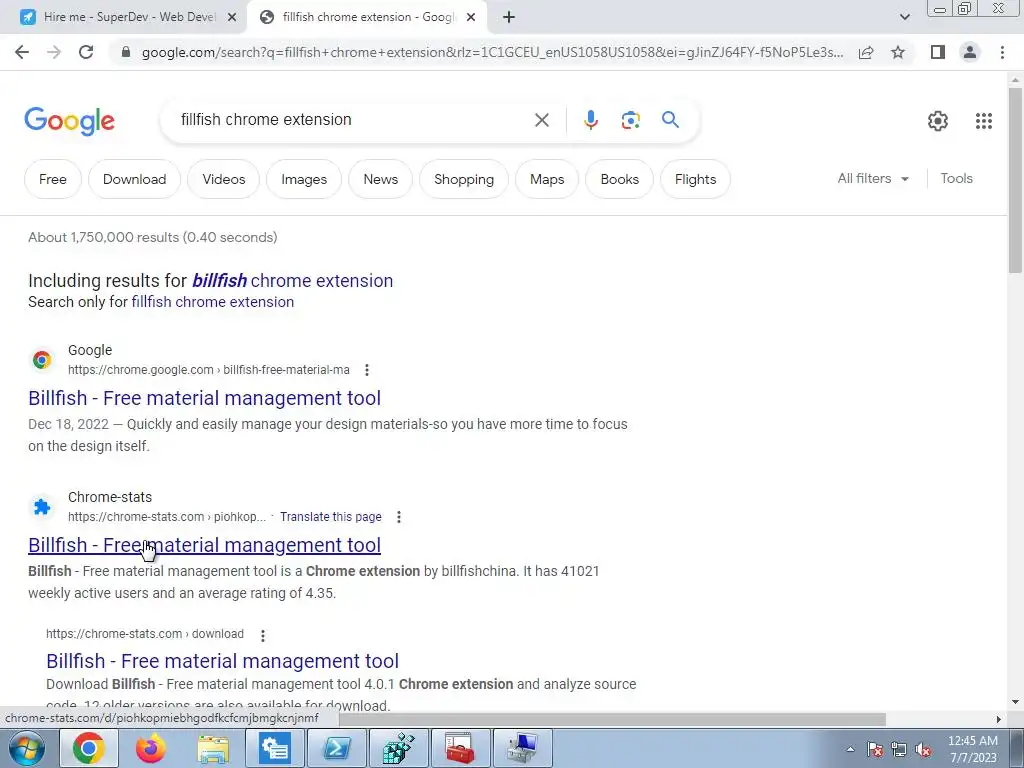Open Chrome-stats Billfish result title
Screen dimensions: 1024x768
pos(204,545)
